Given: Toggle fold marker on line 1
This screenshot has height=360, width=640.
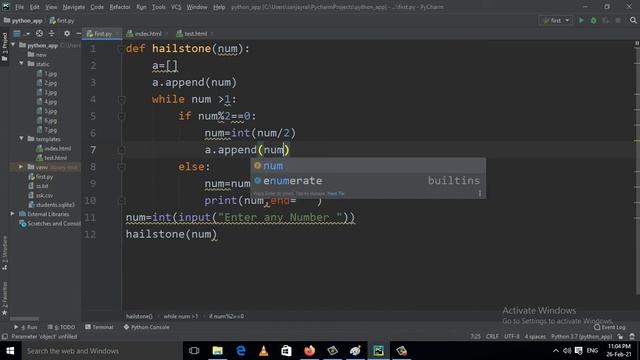Looking at the screenshot, I should (121, 49).
